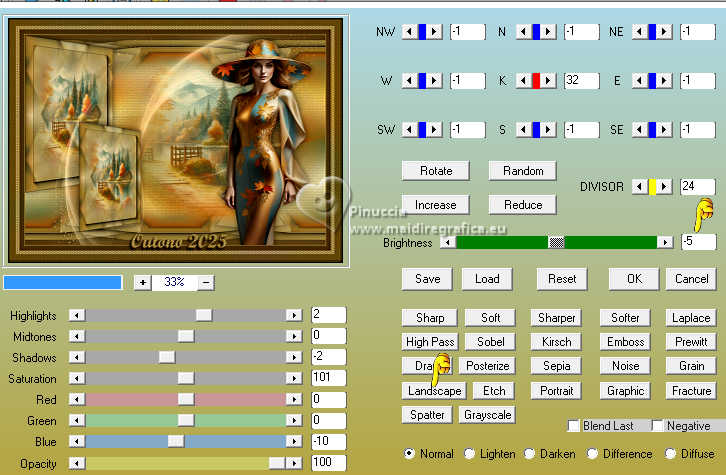Confirm with the OK button

(634, 279)
